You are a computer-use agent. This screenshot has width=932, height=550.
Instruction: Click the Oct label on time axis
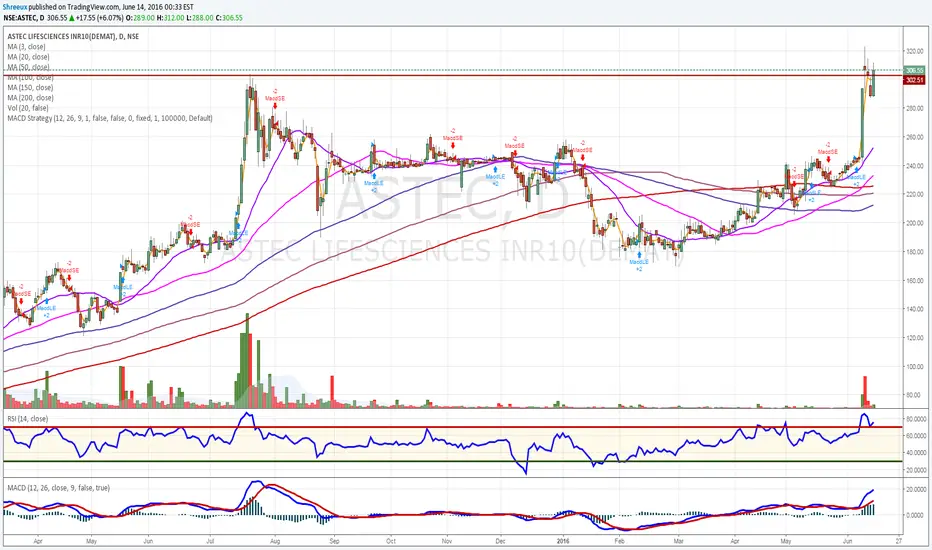[x=391, y=541]
